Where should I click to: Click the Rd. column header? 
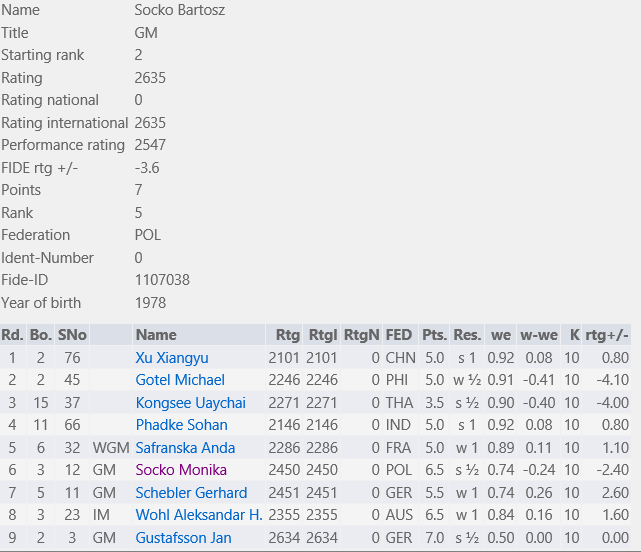pyautogui.click(x=13, y=335)
